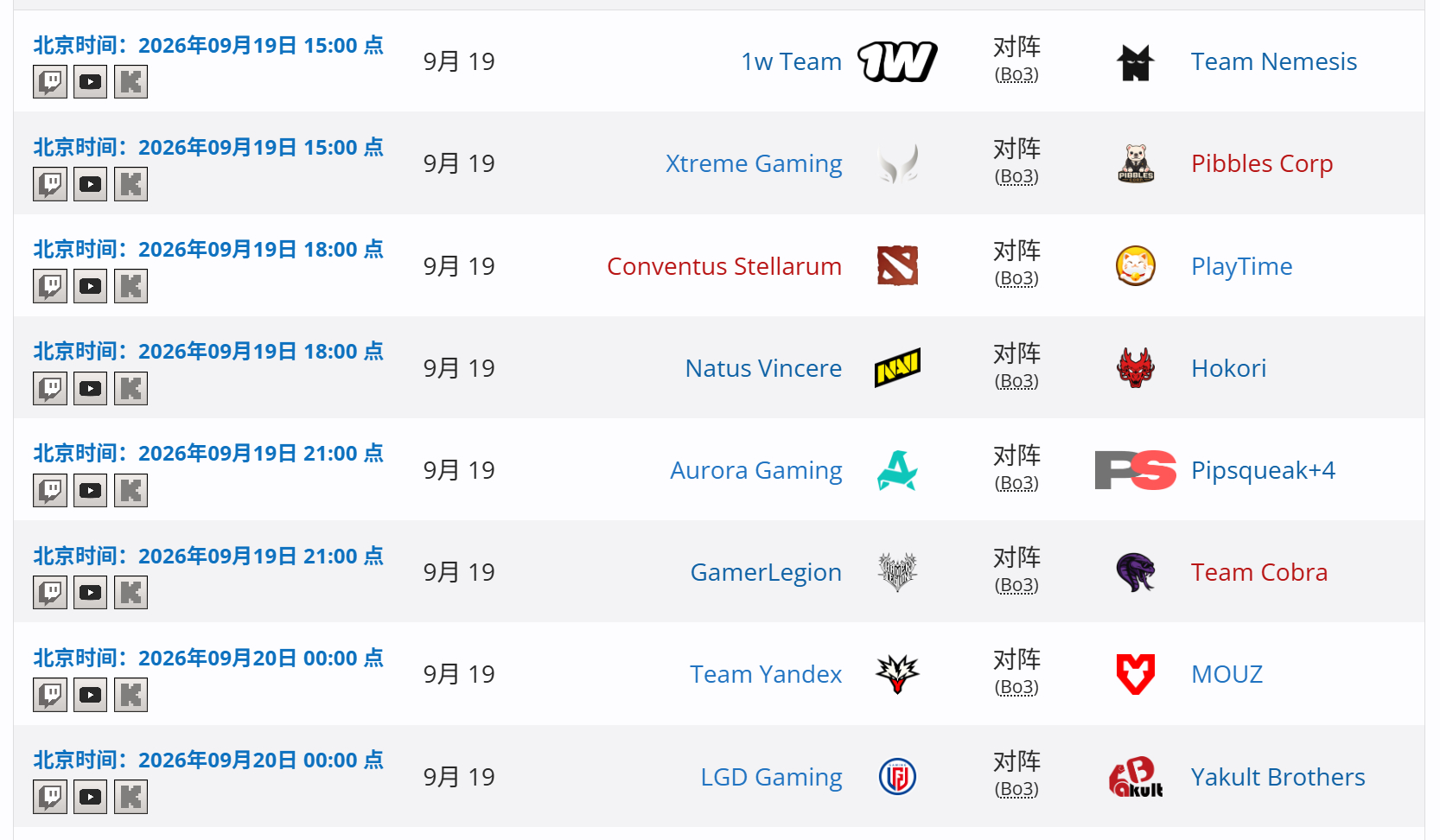Open Kick stream for Conventus Stellarum match
The width and height of the screenshot is (1440, 840).
pyautogui.click(x=131, y=286)
